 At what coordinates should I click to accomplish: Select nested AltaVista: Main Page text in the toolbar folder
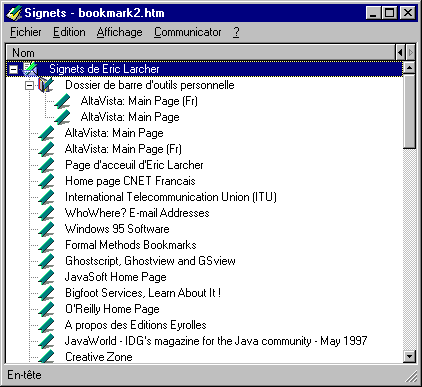(x=130, y=117)
